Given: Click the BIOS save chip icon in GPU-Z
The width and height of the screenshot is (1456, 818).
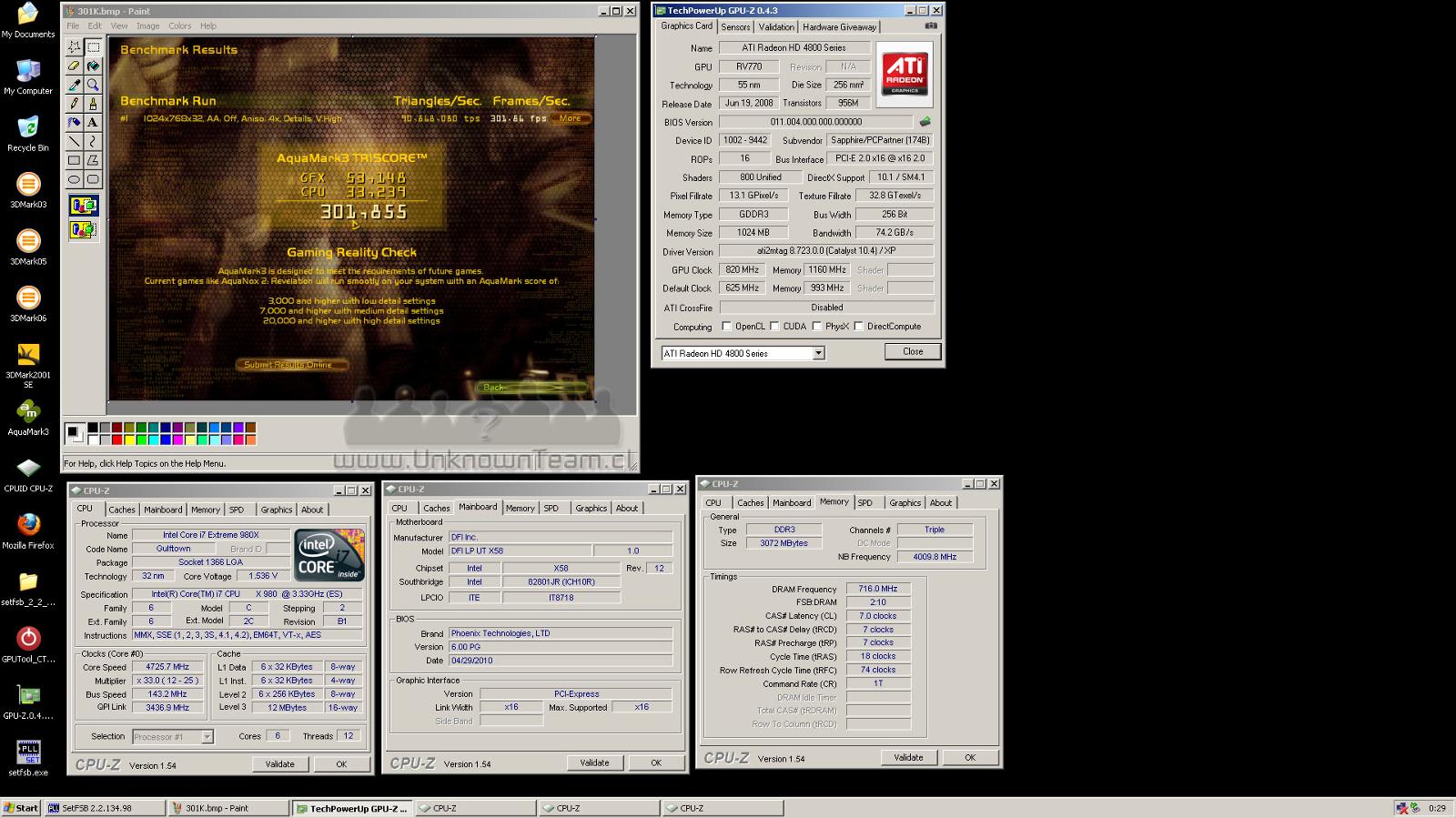Looking at the screenshot, I should [925, 121].
